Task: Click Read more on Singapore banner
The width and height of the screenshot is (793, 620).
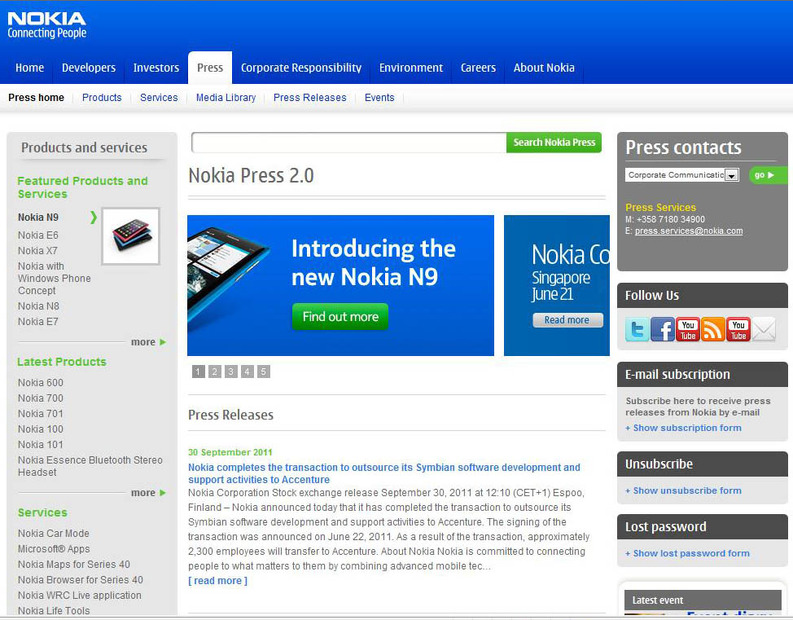Action: (566, 320)
